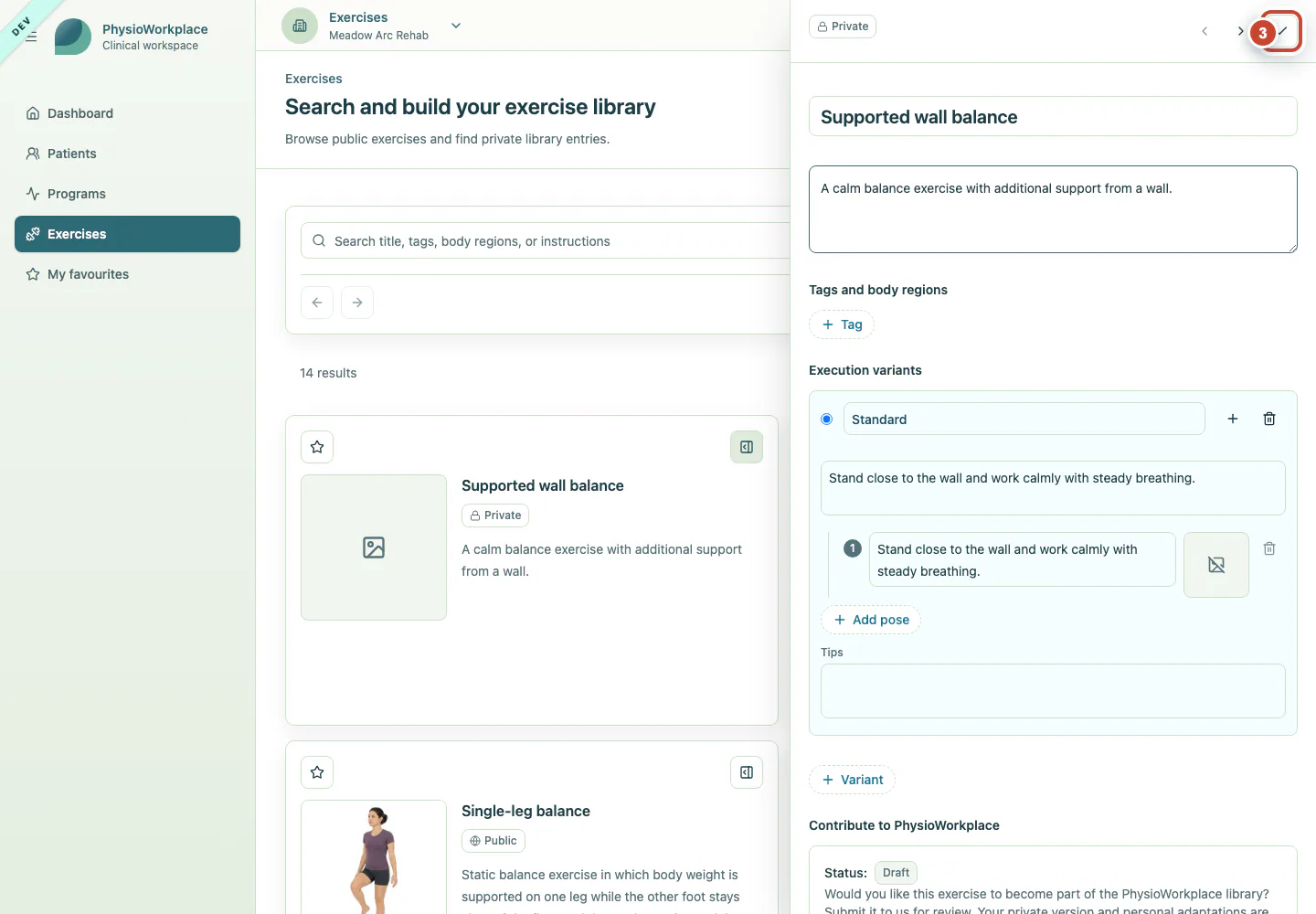
Task: Click the Private badge in the panel header
Action: click(x=843, y=27)
